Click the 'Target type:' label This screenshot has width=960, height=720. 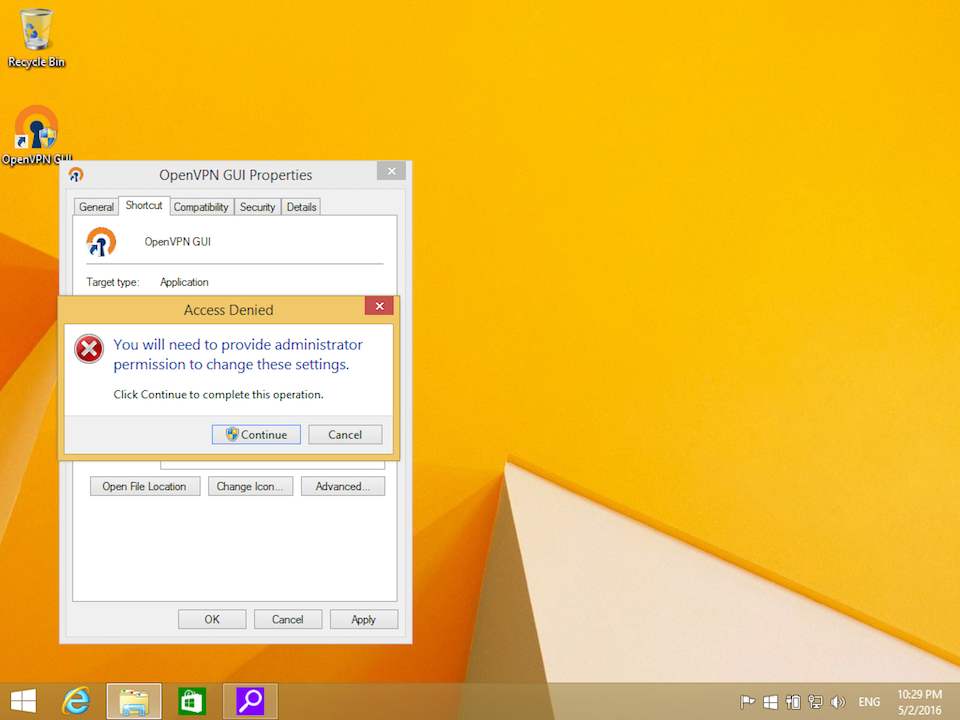coord(113,282)
